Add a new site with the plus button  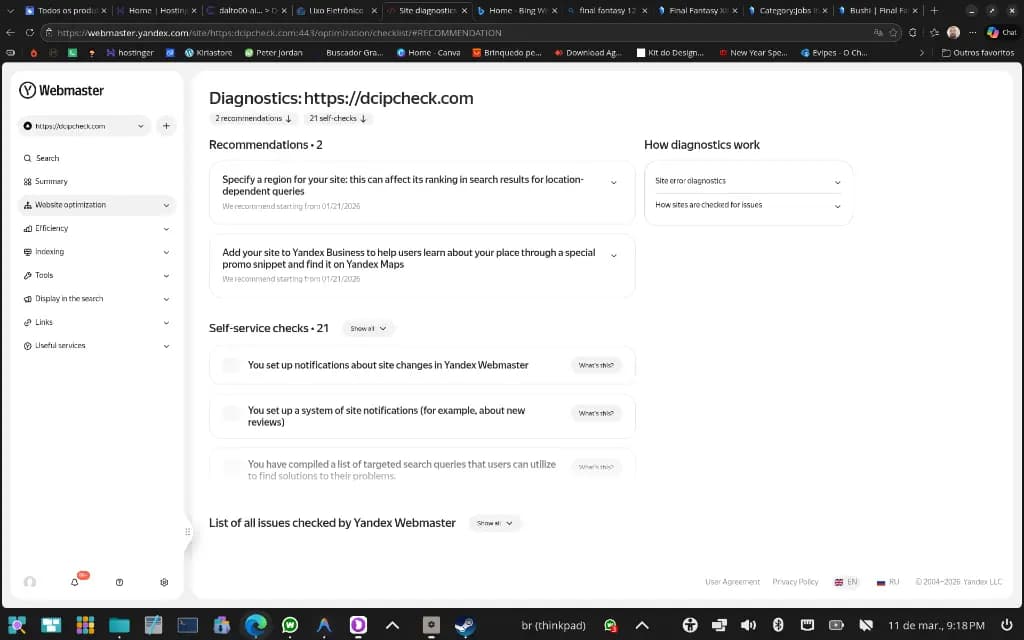(x=166, y=126)
